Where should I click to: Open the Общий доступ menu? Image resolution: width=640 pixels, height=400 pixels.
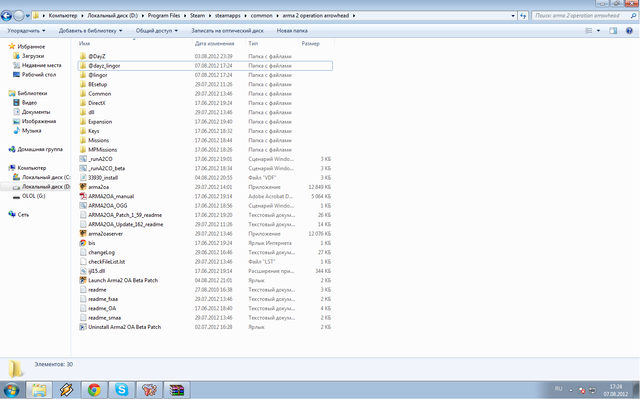(157, 31)
